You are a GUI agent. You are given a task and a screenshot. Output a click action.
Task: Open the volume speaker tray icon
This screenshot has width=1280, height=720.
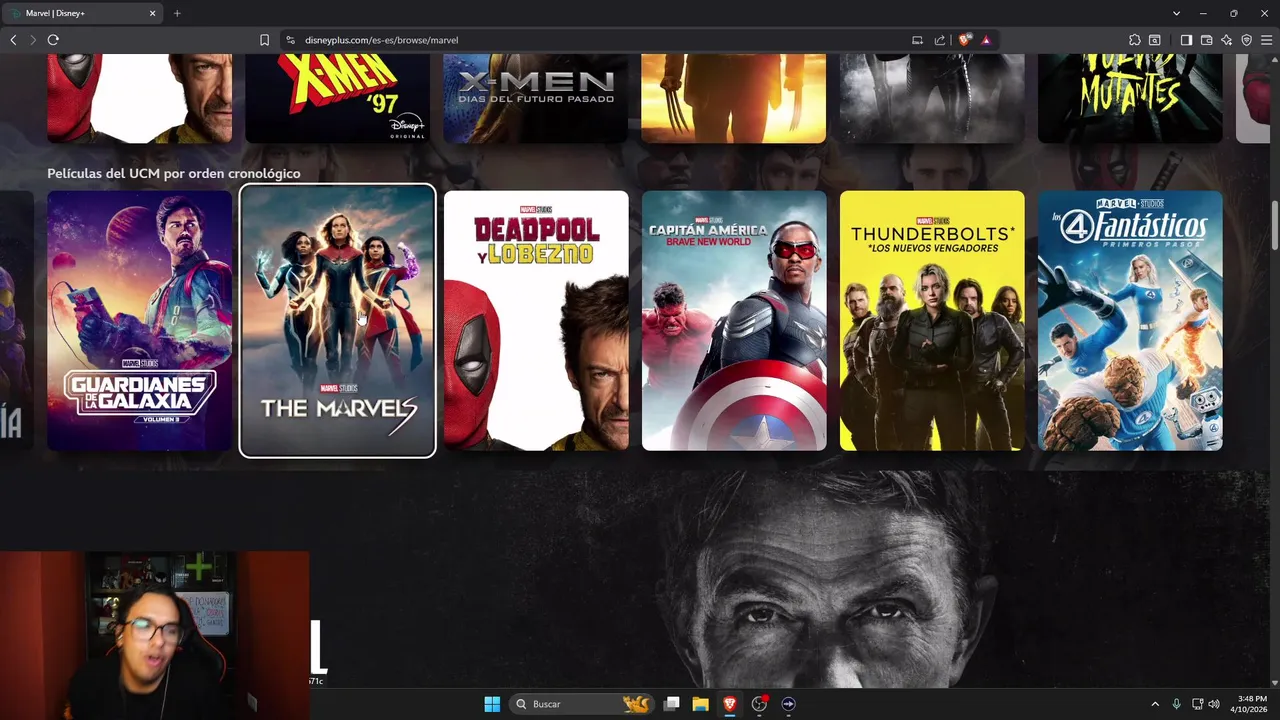click(1214, 704)
